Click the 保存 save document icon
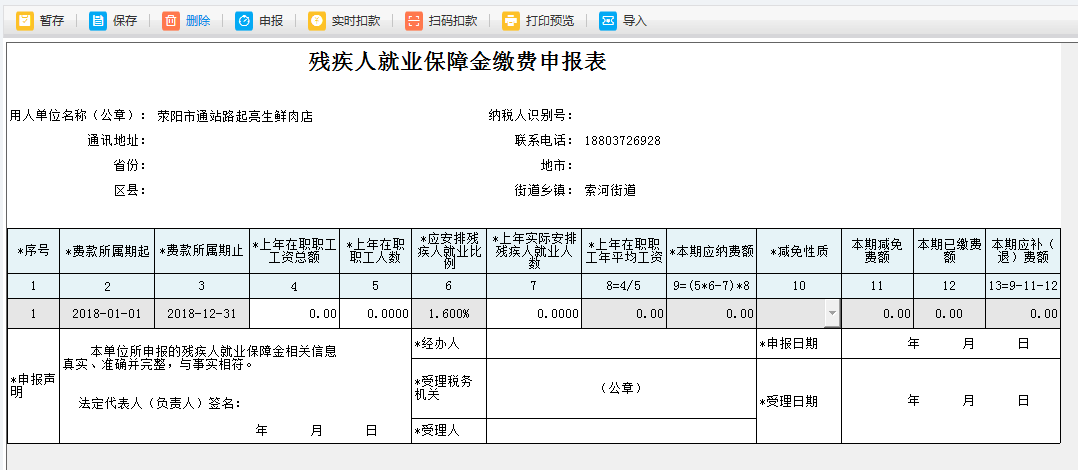The image size is (1078, 470). (98, 21)
